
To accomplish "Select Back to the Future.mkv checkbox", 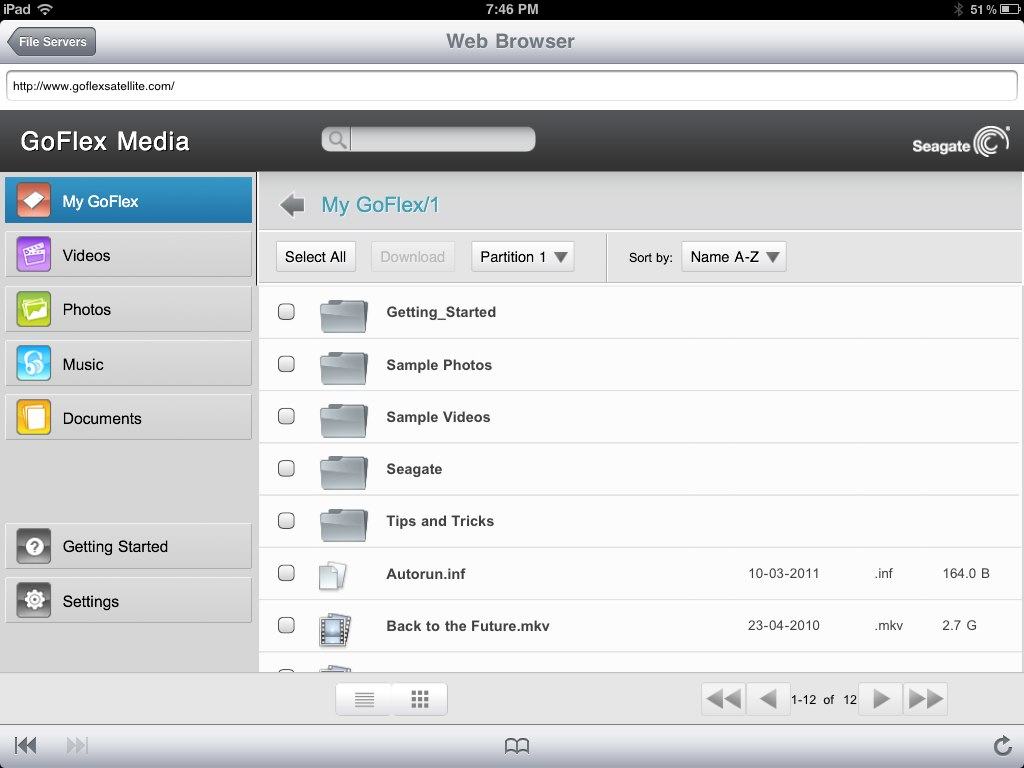I will [286, 626].
